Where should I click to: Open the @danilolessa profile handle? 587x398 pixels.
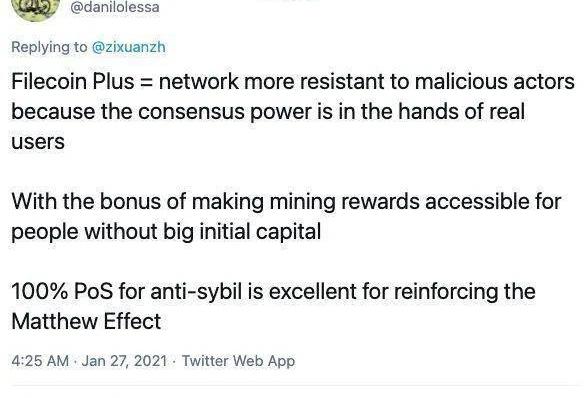pos(115,7)
